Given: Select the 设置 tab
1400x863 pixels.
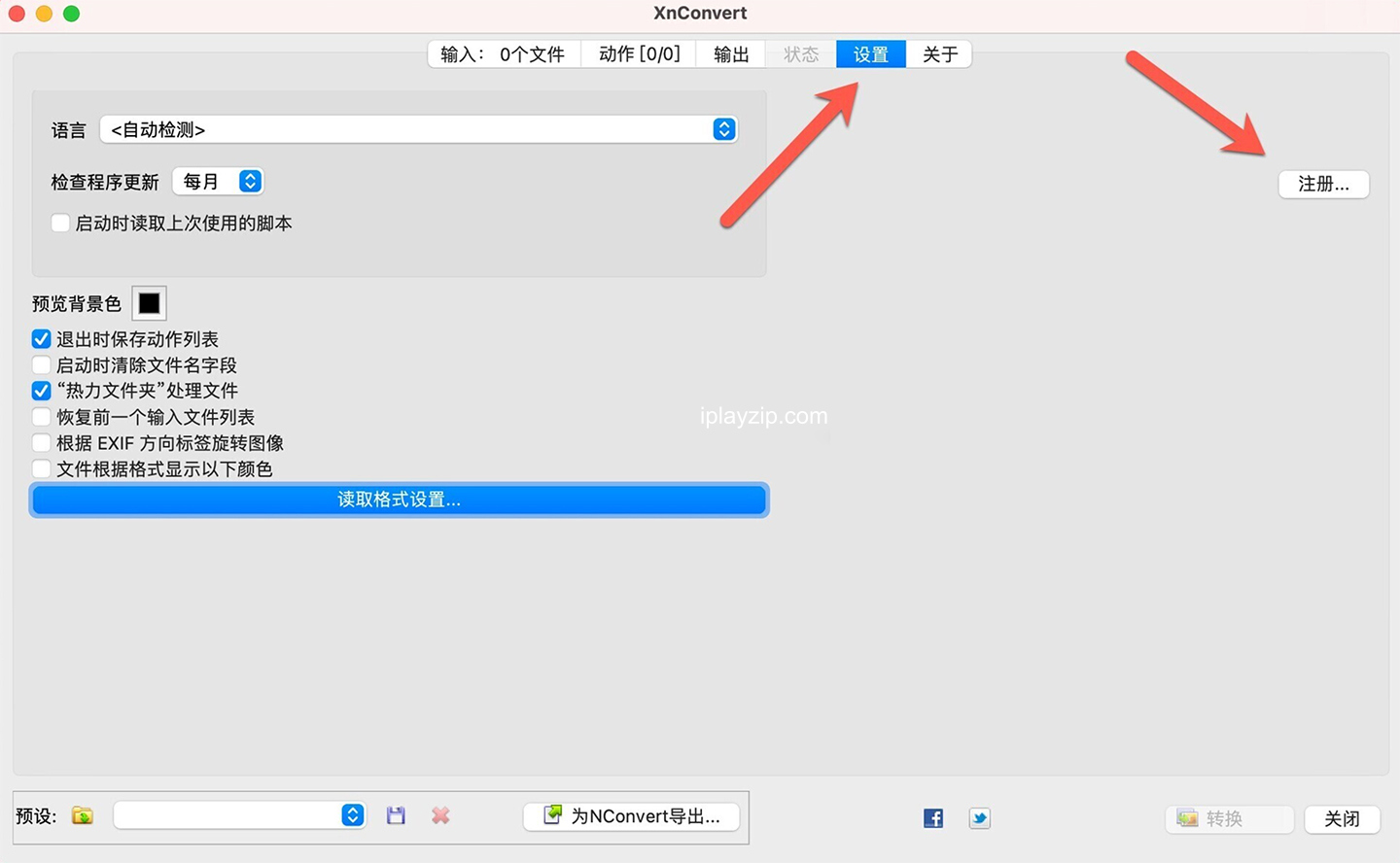Looking at the screenshot, I should coord(871,54).
